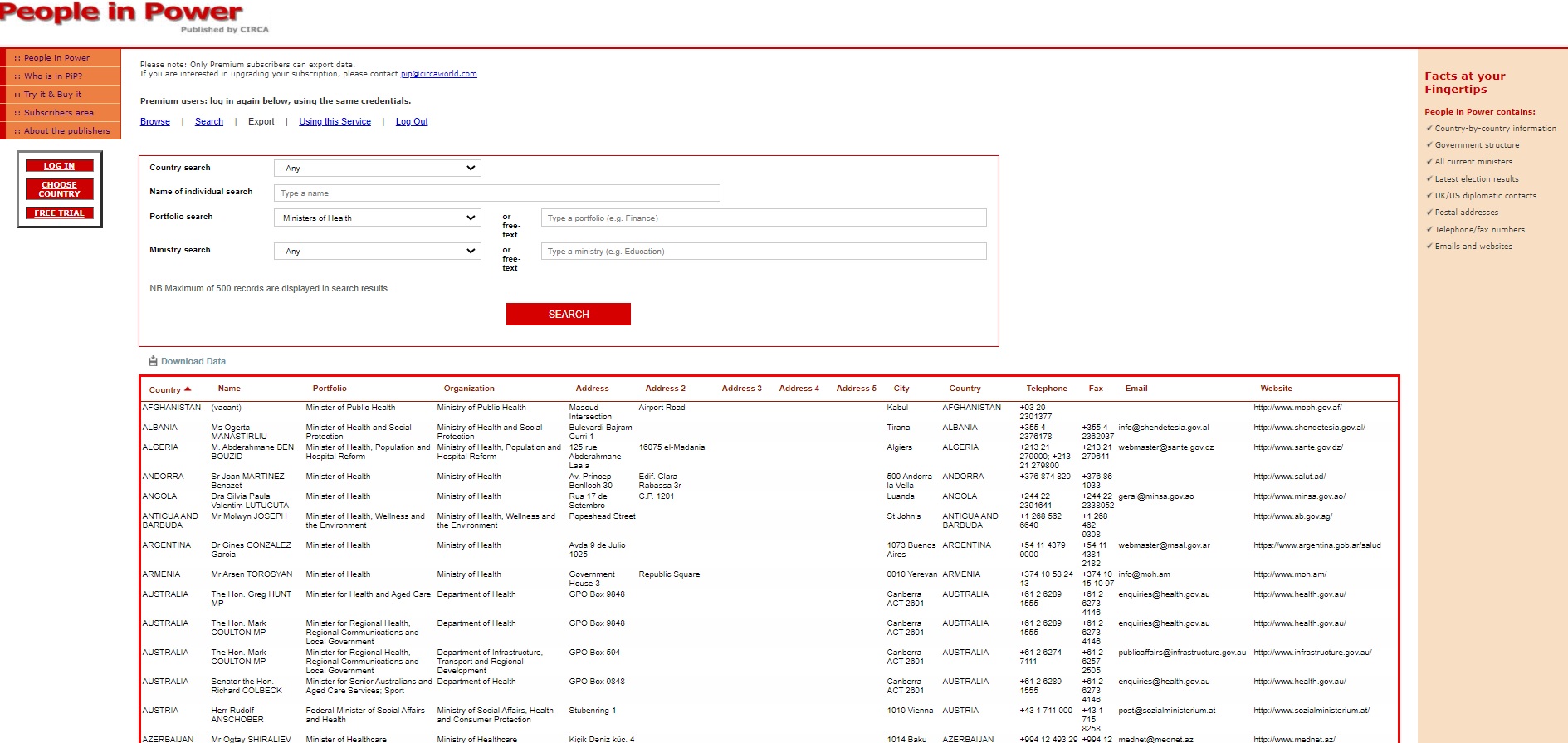Click Herr Rudolf ANSCHOBER name cell

point(237,715)
